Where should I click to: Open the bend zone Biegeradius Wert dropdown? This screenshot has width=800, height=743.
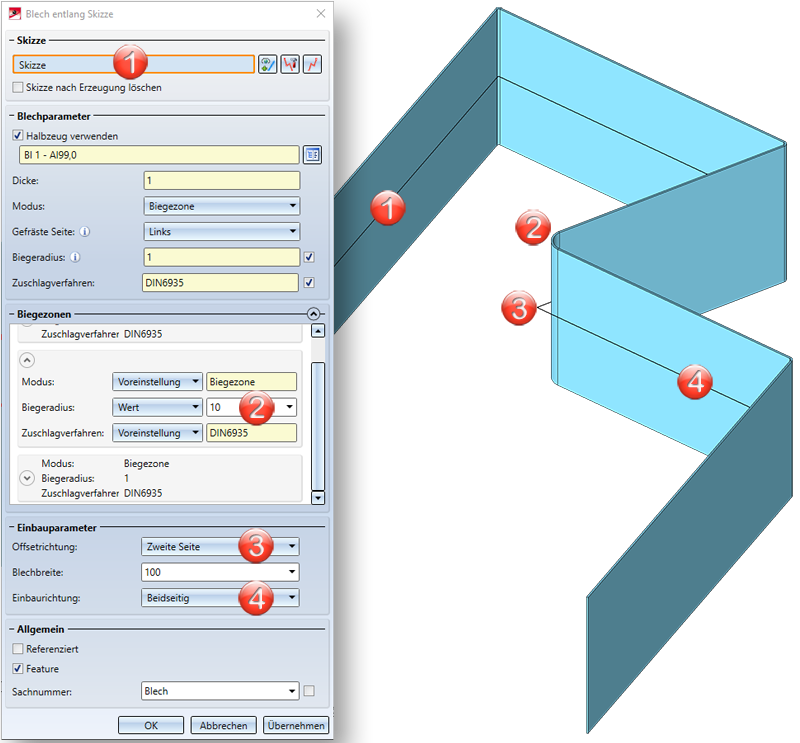pyautogui.click(x=157, y=407)
